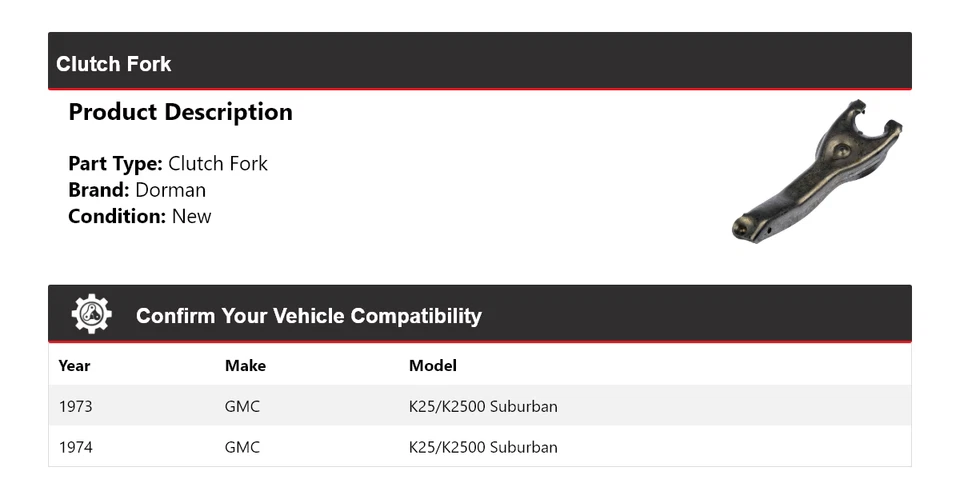Select K25/K2500 Suburban in 1973 row
Screen dimensions: 960x499
tap(483, 407)
